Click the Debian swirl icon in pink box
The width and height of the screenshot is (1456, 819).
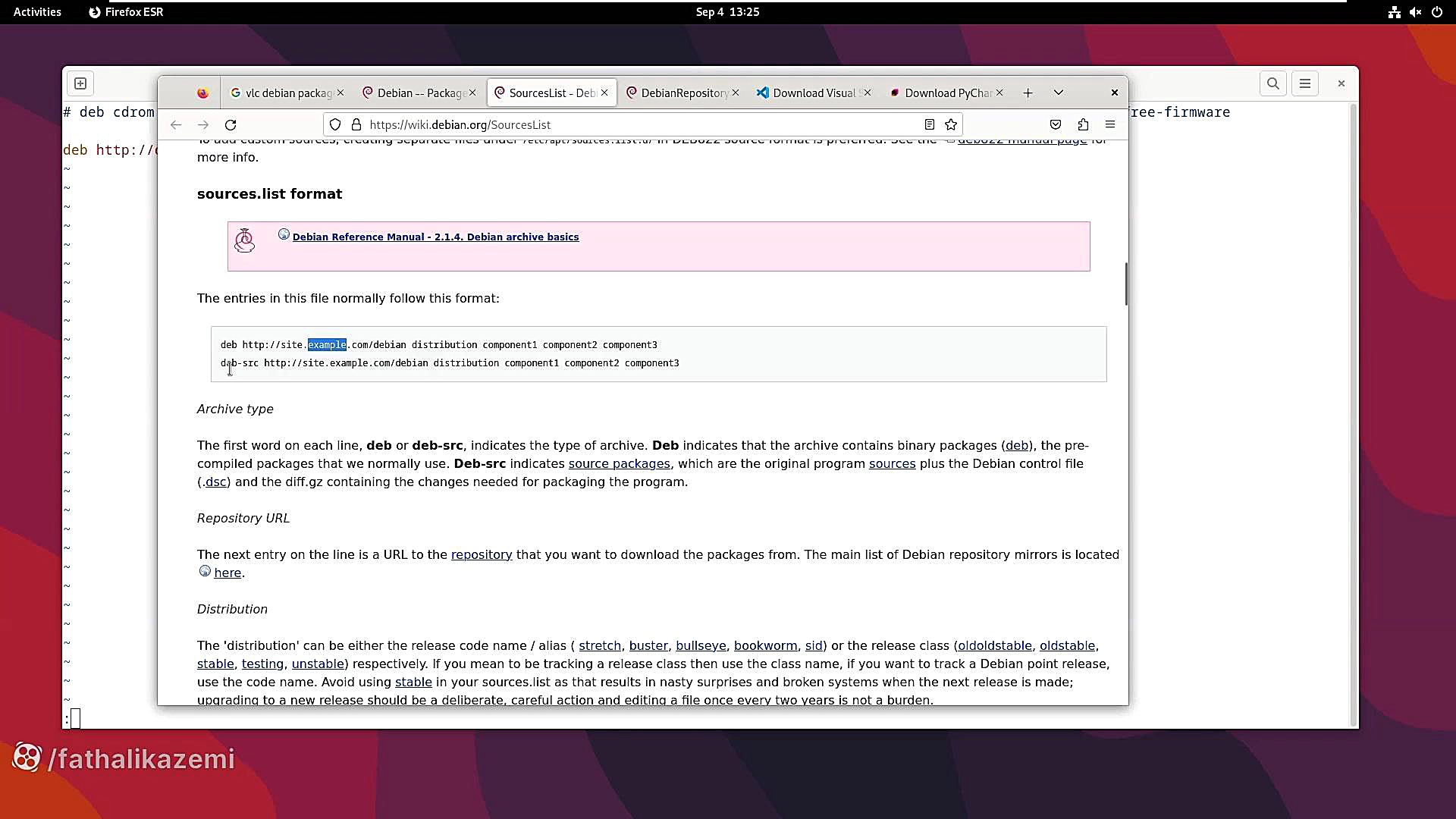tap(245, 240)
